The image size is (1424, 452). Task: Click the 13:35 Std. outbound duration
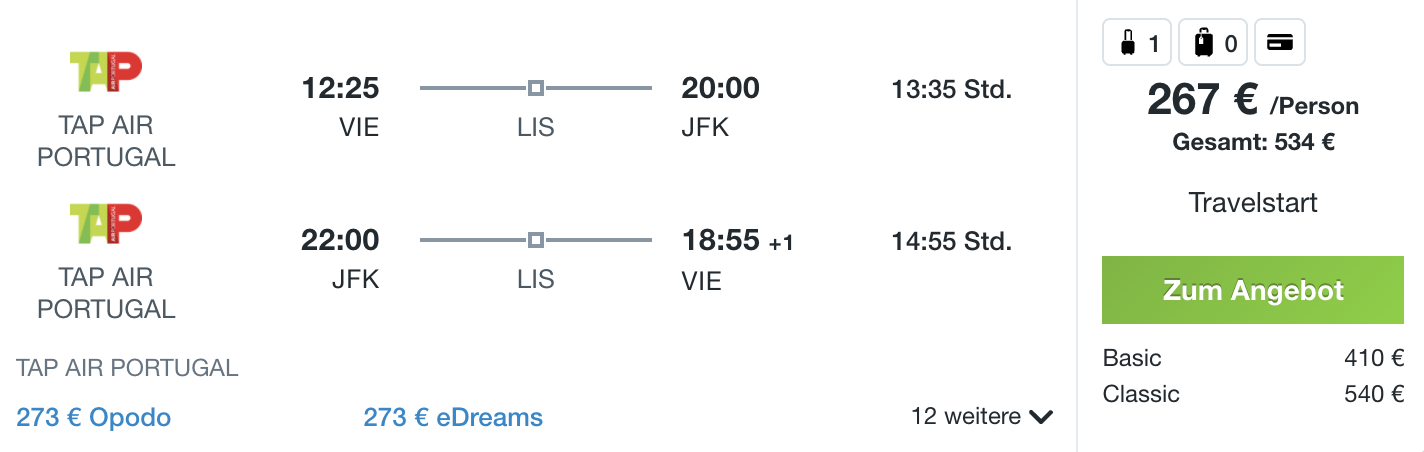click(x=952, y=89)
